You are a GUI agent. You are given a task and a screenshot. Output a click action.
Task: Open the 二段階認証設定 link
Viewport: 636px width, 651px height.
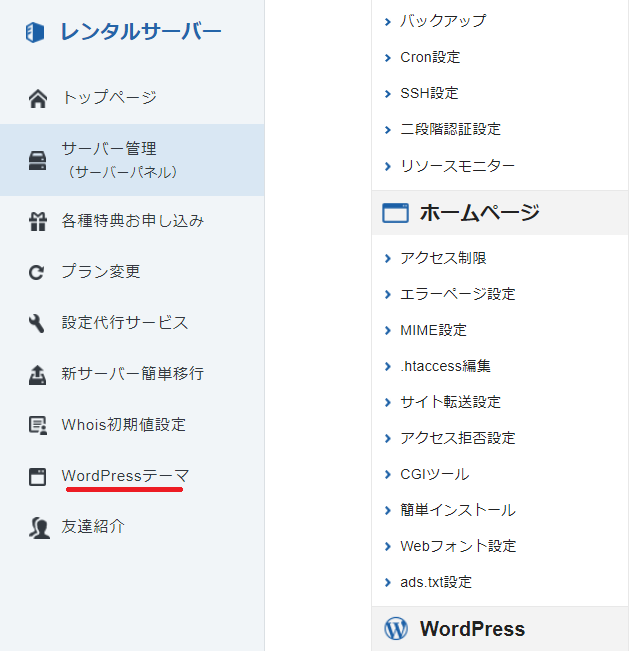[450, 130]
